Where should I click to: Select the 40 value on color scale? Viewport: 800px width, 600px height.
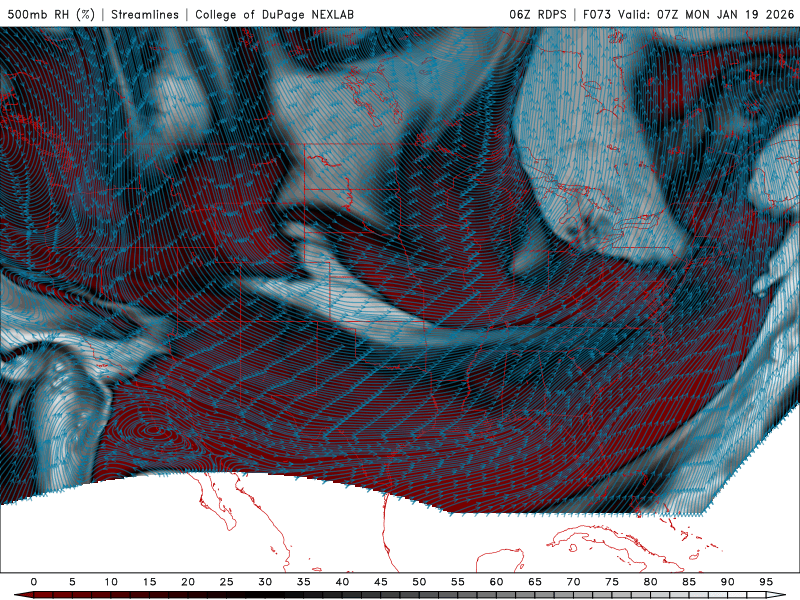click(x=342, y=582)
